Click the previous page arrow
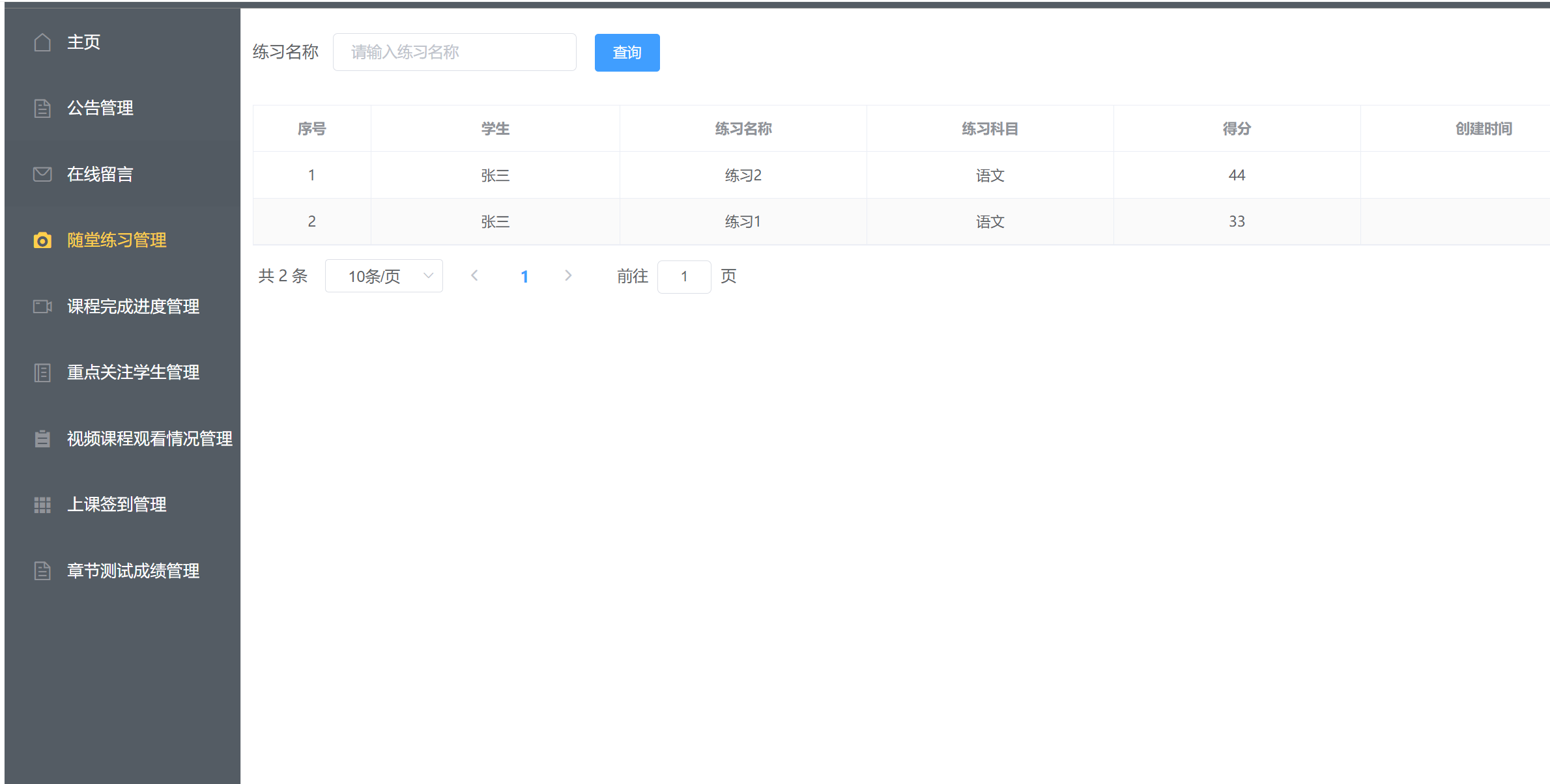This screenshot has width=1550, height=784. click(x=474, y=275)
